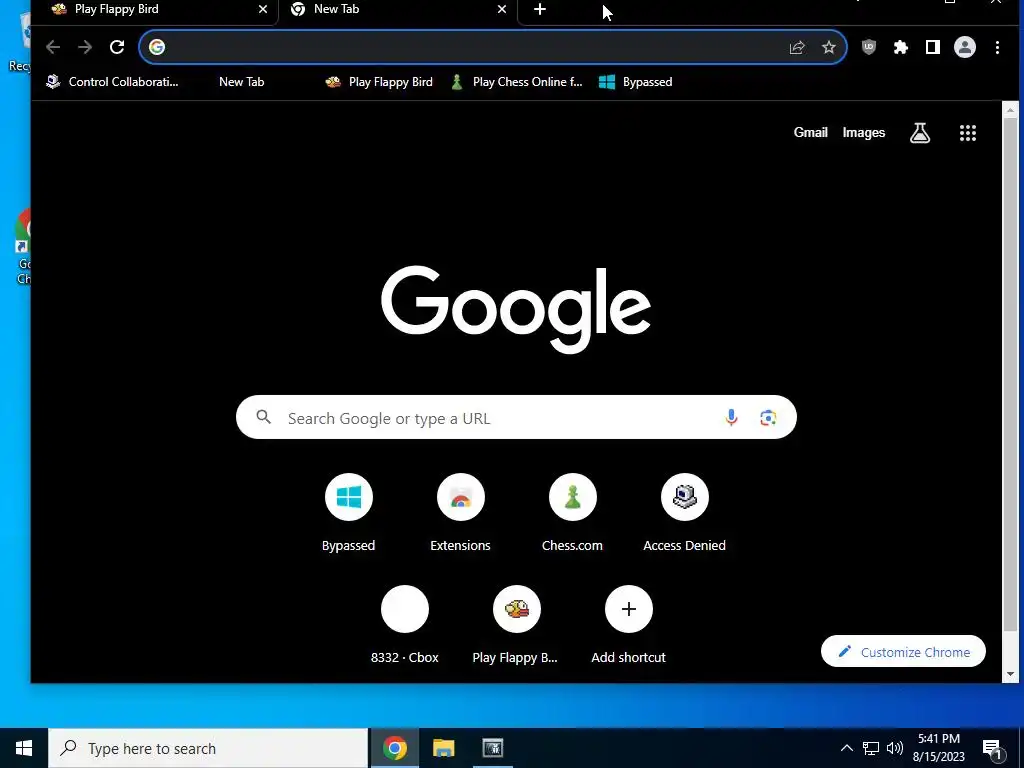1024x768 pixels.
Task: Open the Play Flappy B... shortcut tile
Action: pyautogui.click(x=517, y=625)
